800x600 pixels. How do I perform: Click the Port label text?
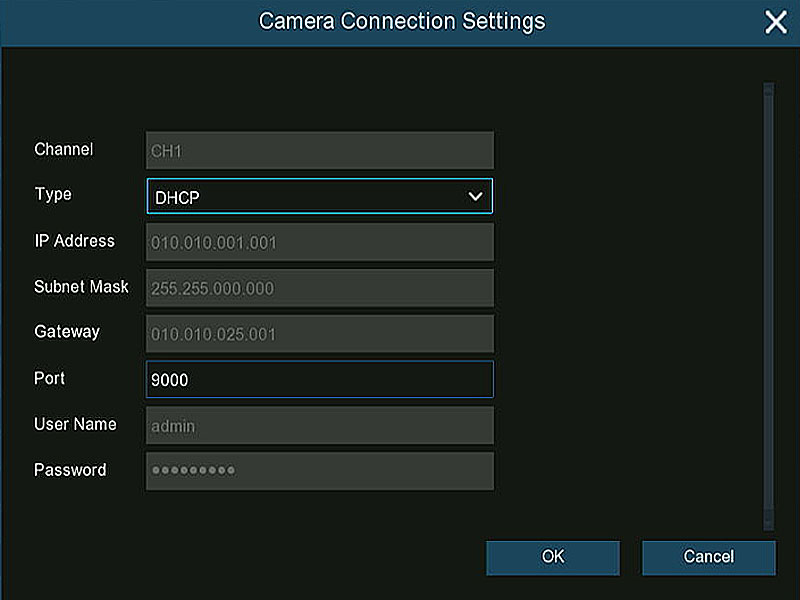[50, 379]
